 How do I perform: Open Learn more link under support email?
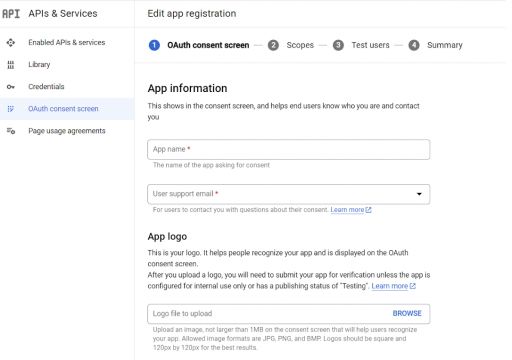click(351, 210)
